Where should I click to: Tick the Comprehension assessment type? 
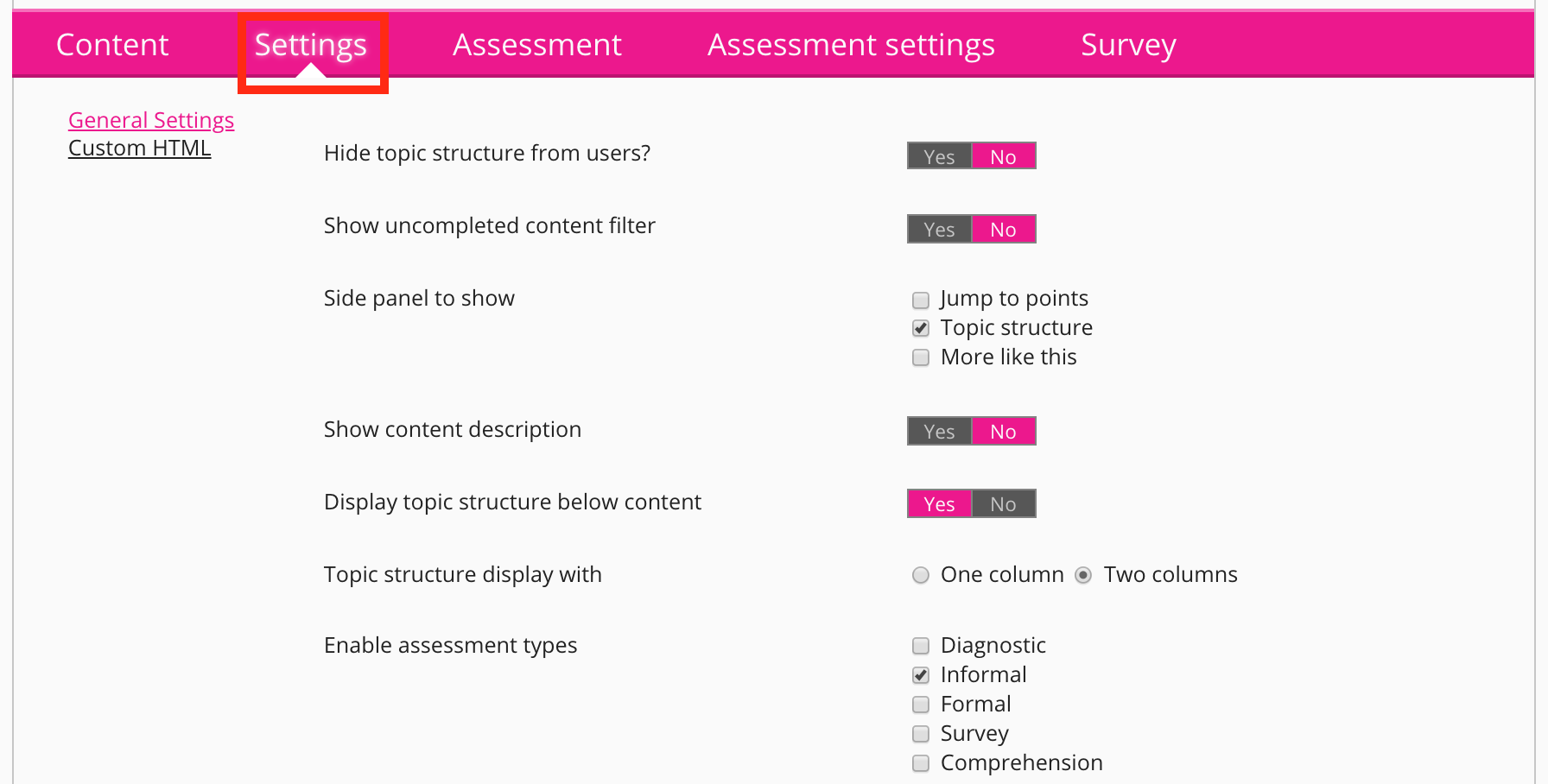[921, 763]
